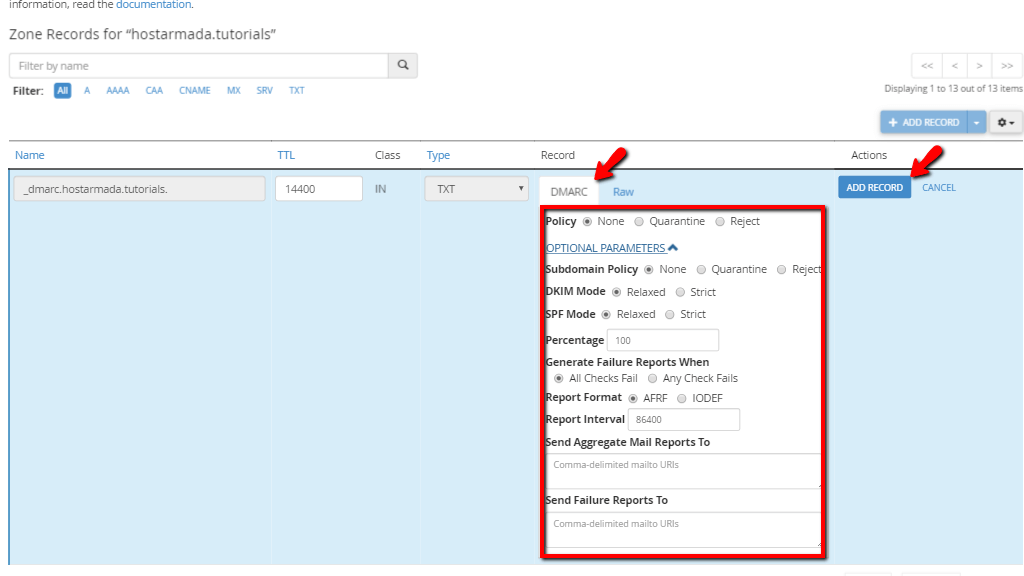Click the TTL input field

click(x=319, y=189)
